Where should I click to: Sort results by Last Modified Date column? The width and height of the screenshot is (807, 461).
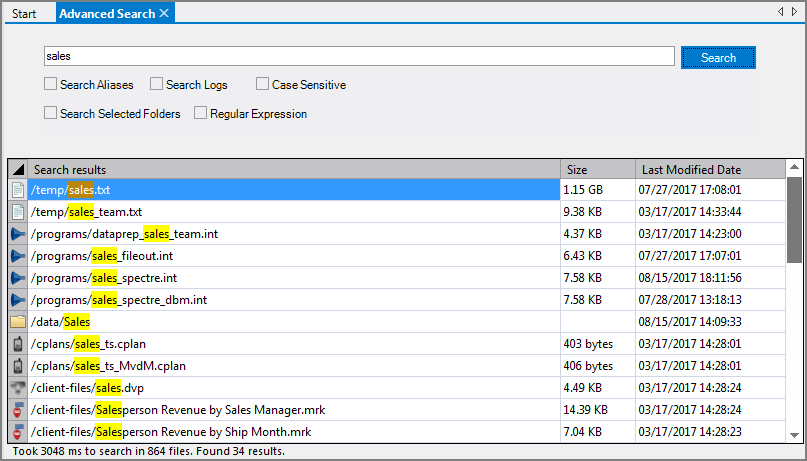705,170
